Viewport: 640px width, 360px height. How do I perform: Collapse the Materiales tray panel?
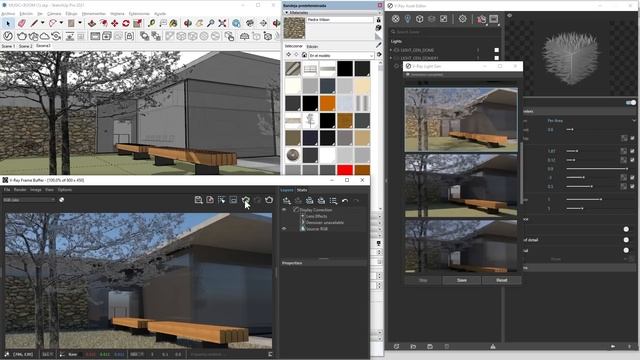[287, 13]
